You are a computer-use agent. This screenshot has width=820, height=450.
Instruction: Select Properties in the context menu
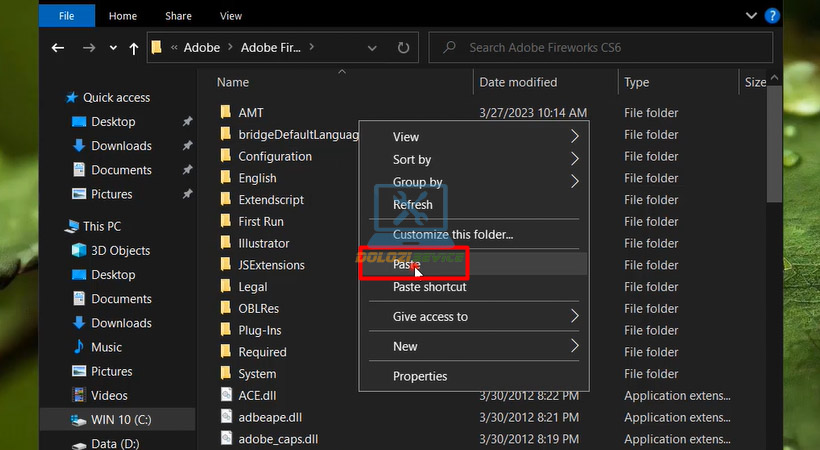(420, 376)
